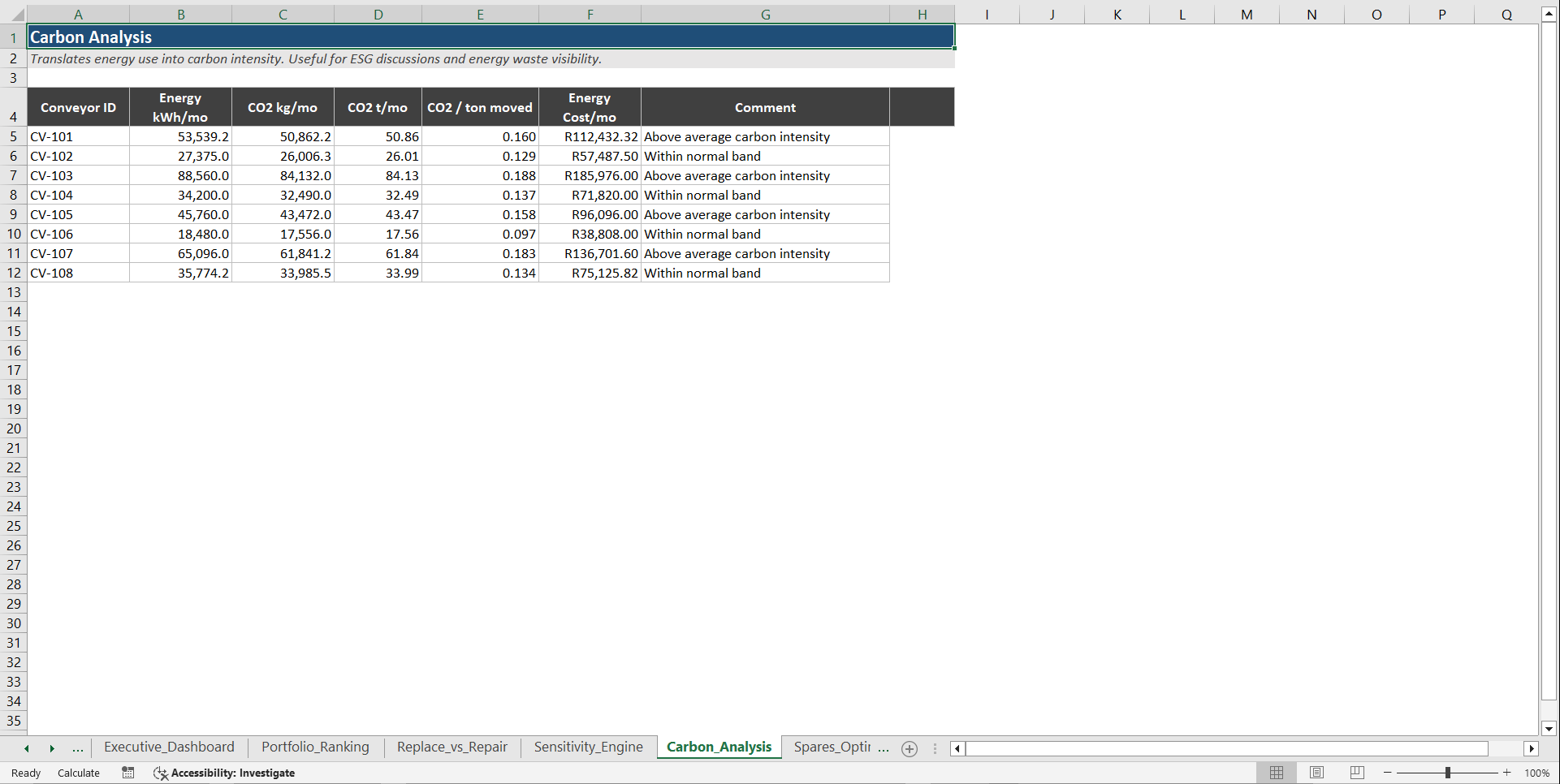Click the zoom in plus button
The width and height of the screenshot is (1560, 784).
(1507, 773)
